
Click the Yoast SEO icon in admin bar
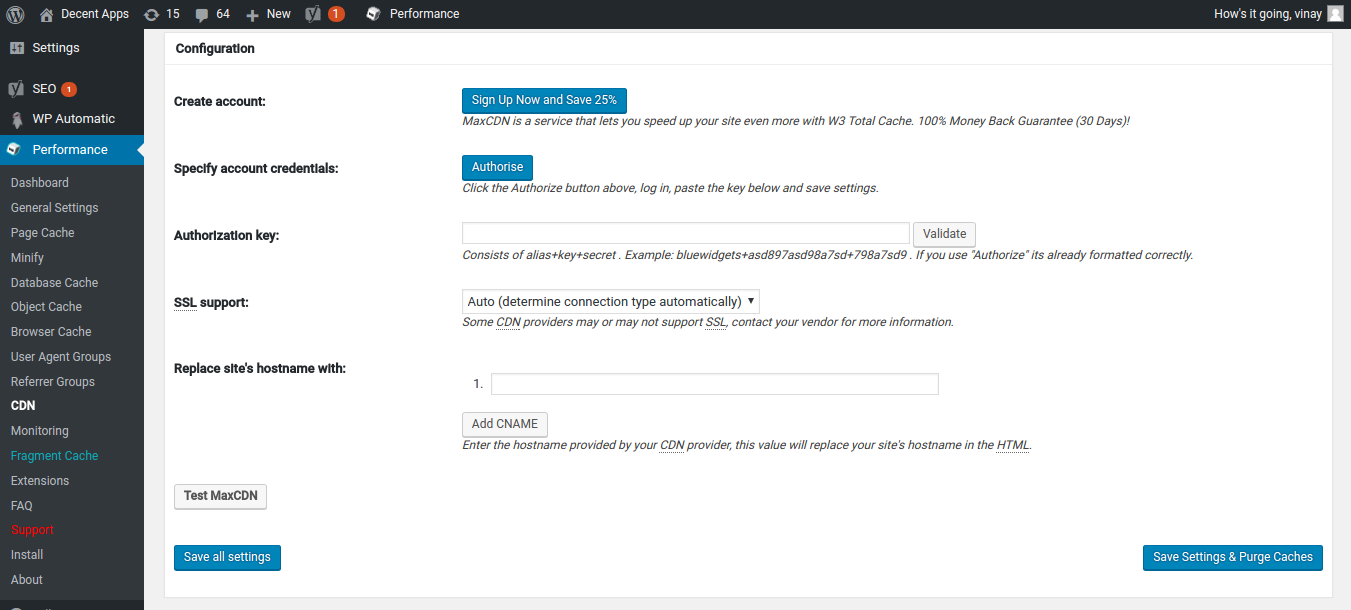313,14
